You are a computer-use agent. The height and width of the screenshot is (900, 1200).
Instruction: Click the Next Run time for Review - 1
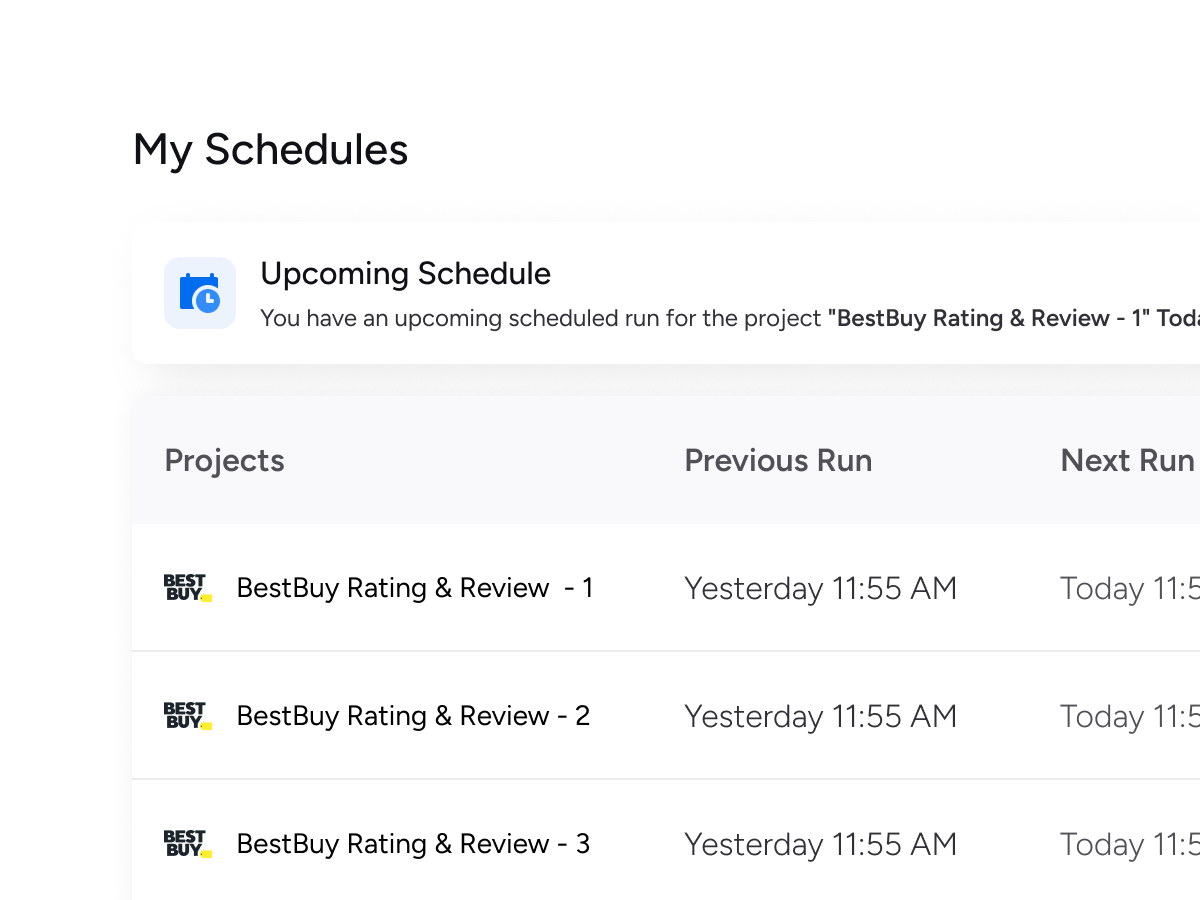(x=1129, y=588)
